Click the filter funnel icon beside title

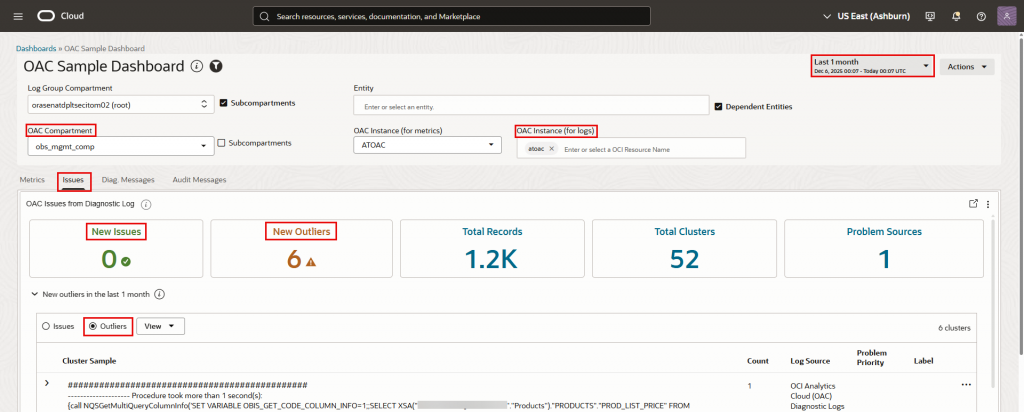pos(215,66)
